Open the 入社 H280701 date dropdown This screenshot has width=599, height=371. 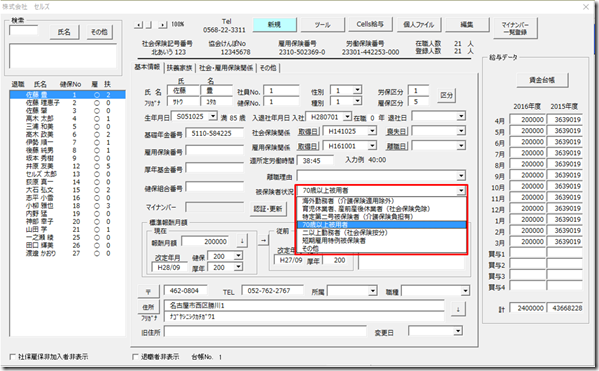(347, 117)
